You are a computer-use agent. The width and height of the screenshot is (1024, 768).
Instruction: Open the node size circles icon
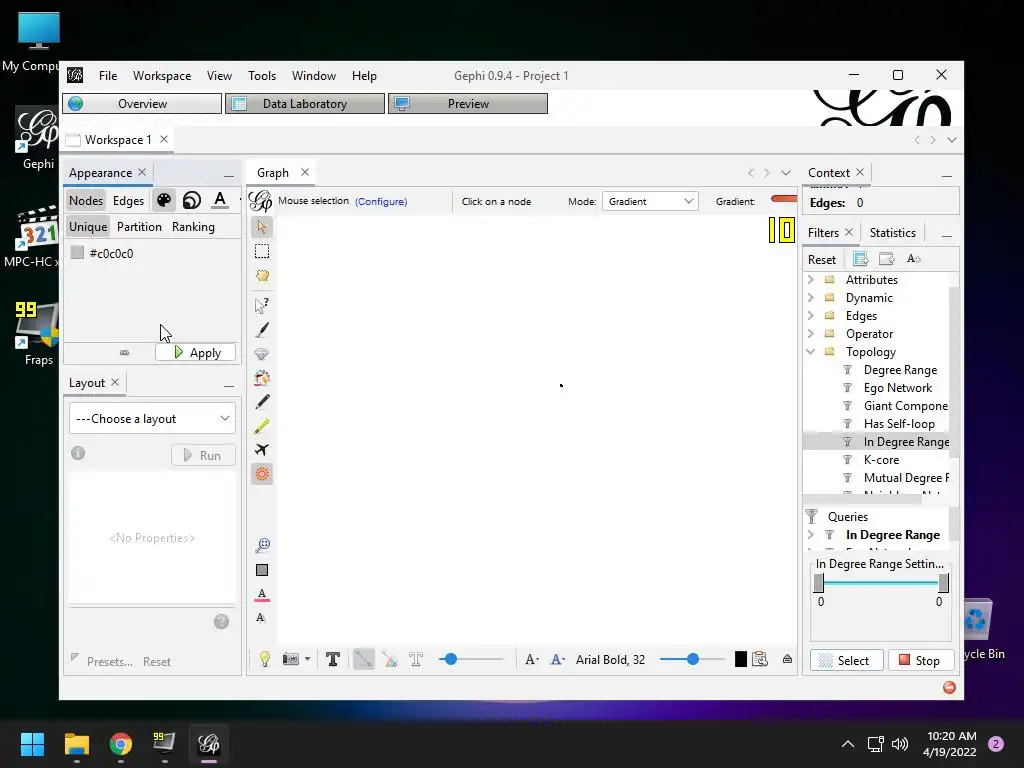point(192,200)
